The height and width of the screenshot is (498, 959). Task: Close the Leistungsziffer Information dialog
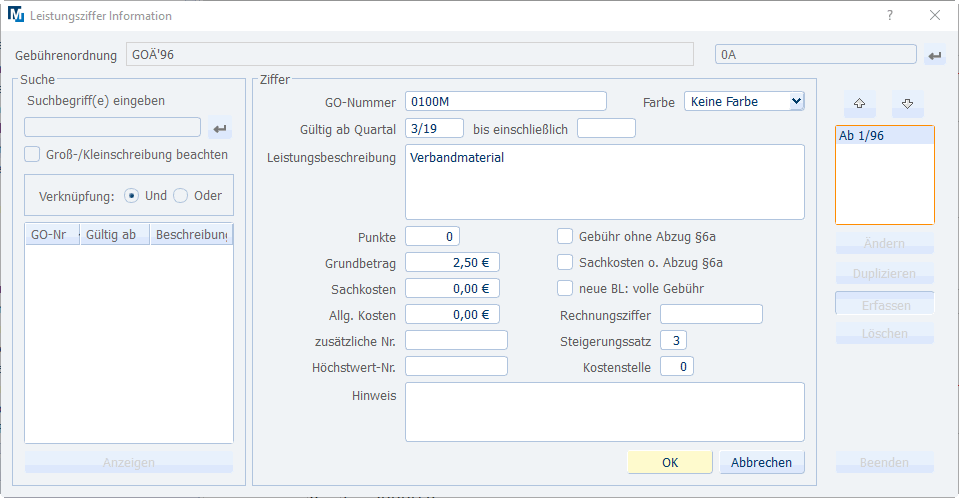[x=935, y=15]
